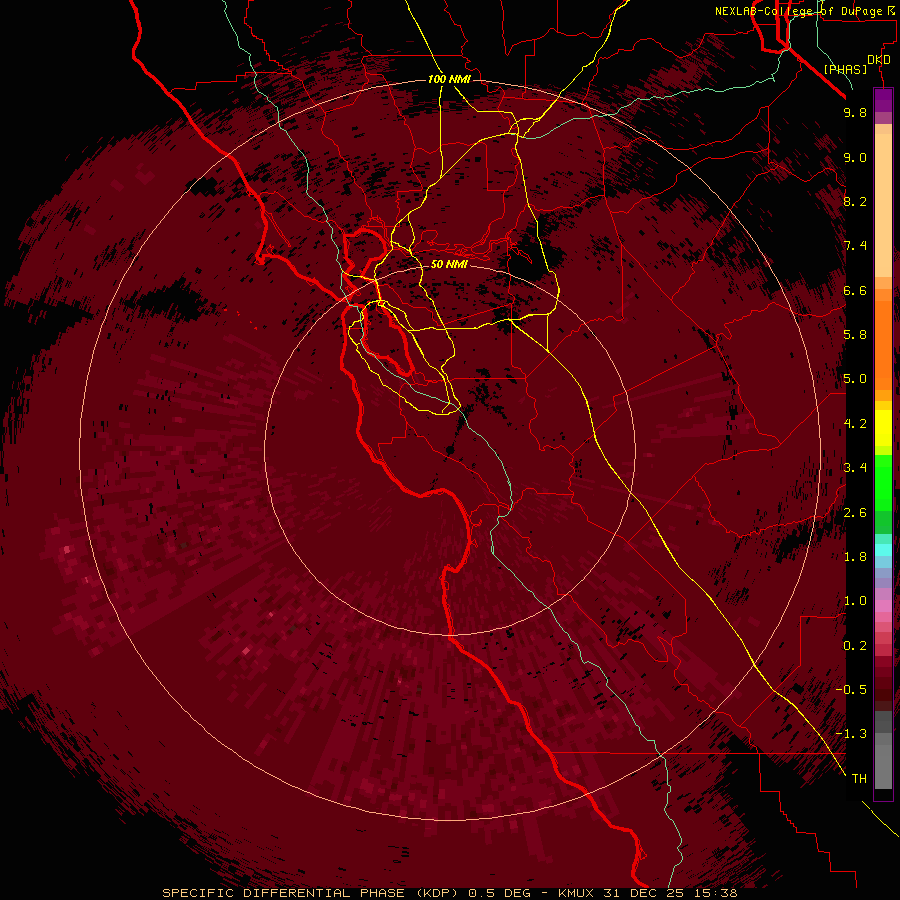Click the 2.6 scale value

[855, 513]
